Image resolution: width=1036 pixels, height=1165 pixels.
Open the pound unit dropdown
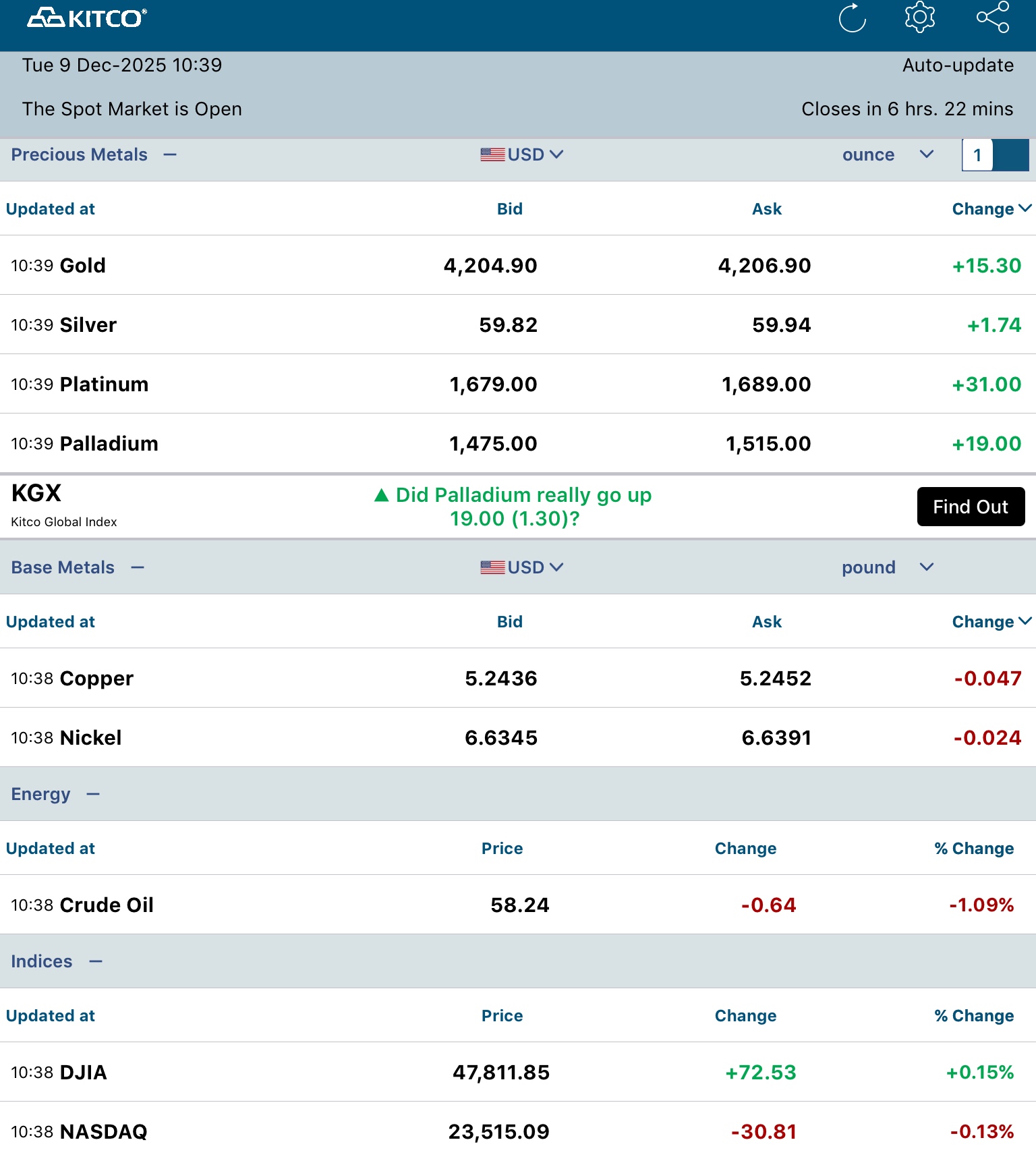click(926, 568)
